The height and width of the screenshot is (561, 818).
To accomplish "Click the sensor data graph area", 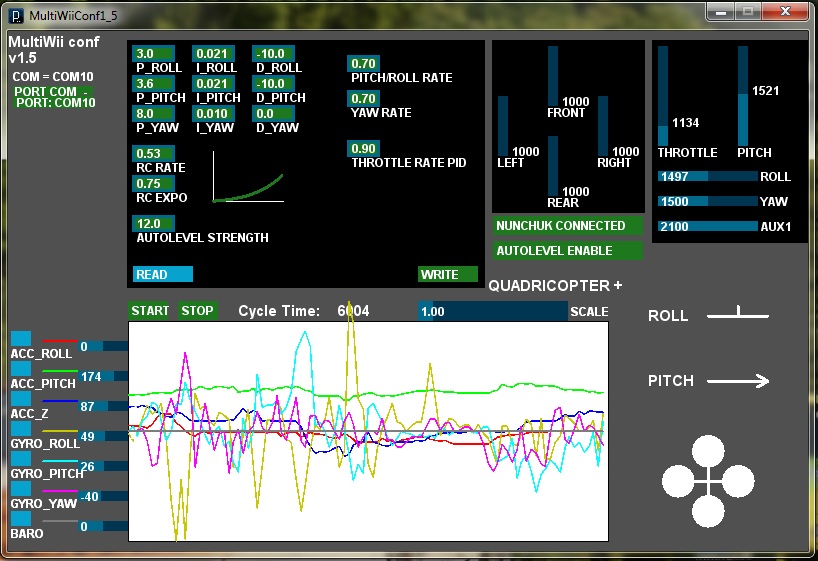I will point(368,432).
